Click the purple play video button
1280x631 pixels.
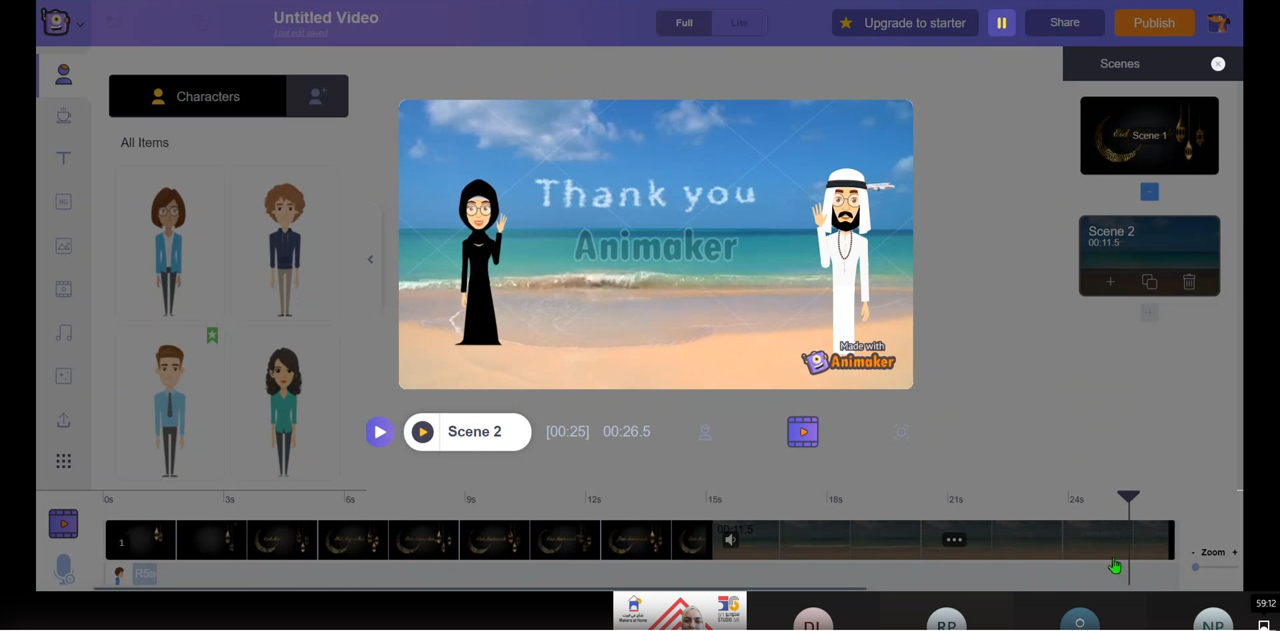point(379,432)
